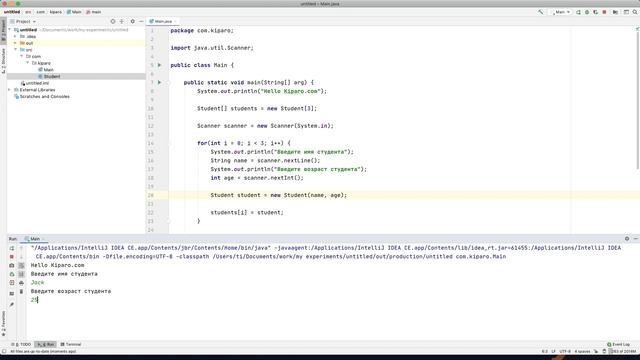Click the memory indicator in status bar

pyautogui.click(x=623, y=351)
